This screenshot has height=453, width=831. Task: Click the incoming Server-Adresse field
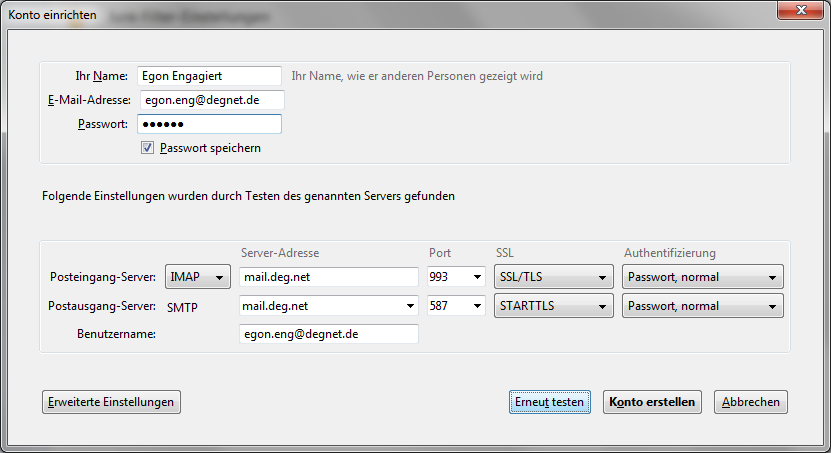click(x=329, y=277)
